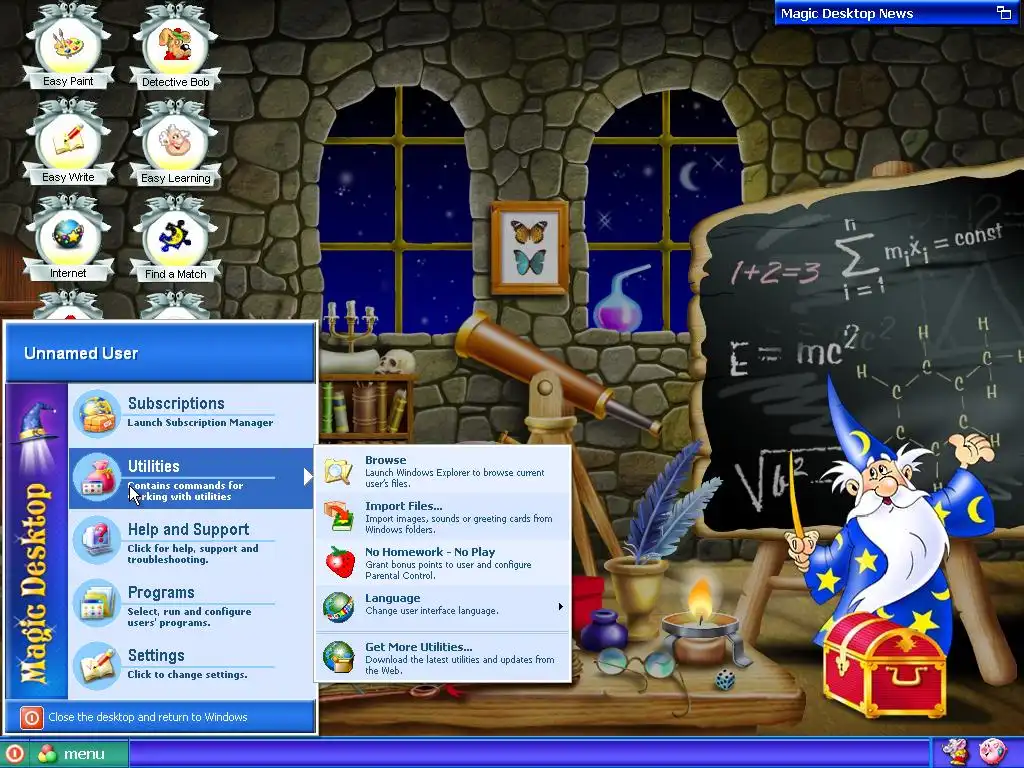The width and height of the screenshot is (1024, 768).
Task: Click 'Launch Subscription Manager' description text
Action: pyautogui.click(x=200, y=423)
